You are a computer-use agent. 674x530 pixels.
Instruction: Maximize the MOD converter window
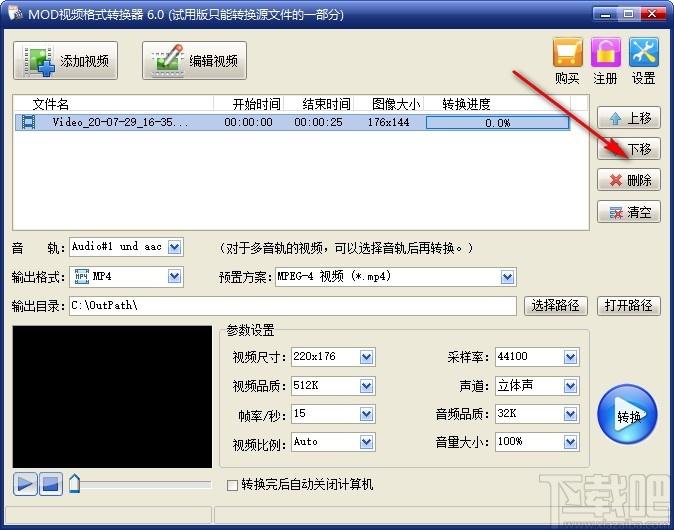(x=628, y=14)
